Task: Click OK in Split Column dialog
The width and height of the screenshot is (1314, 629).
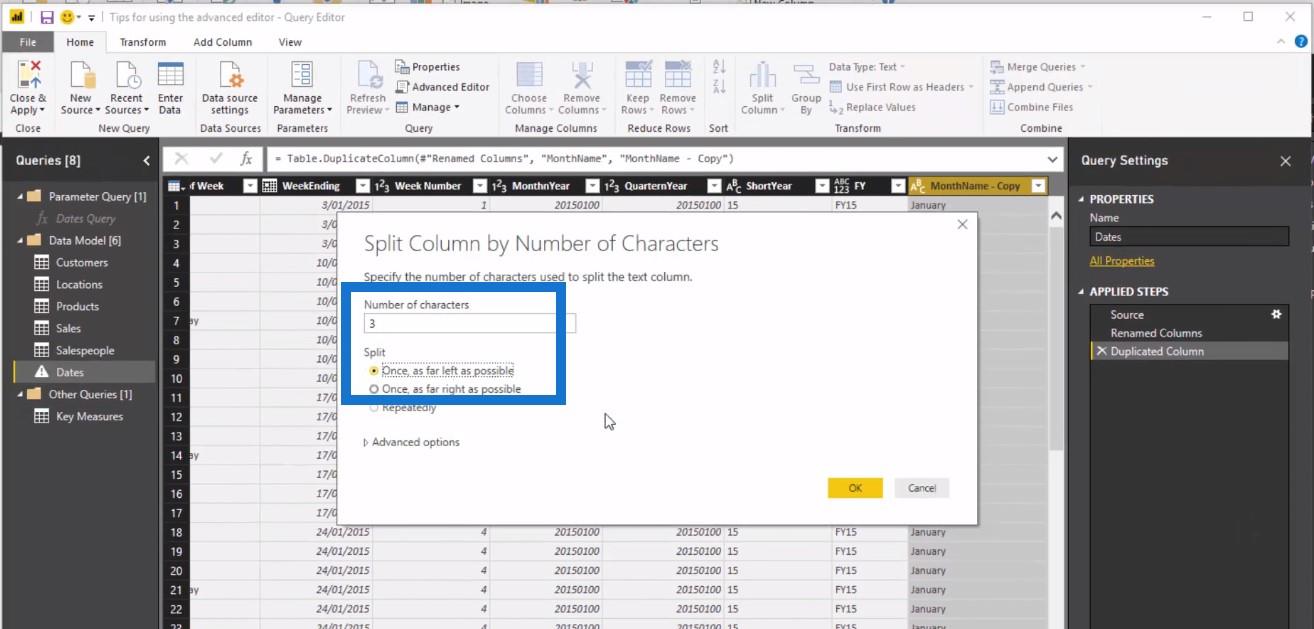Action: 855,488
